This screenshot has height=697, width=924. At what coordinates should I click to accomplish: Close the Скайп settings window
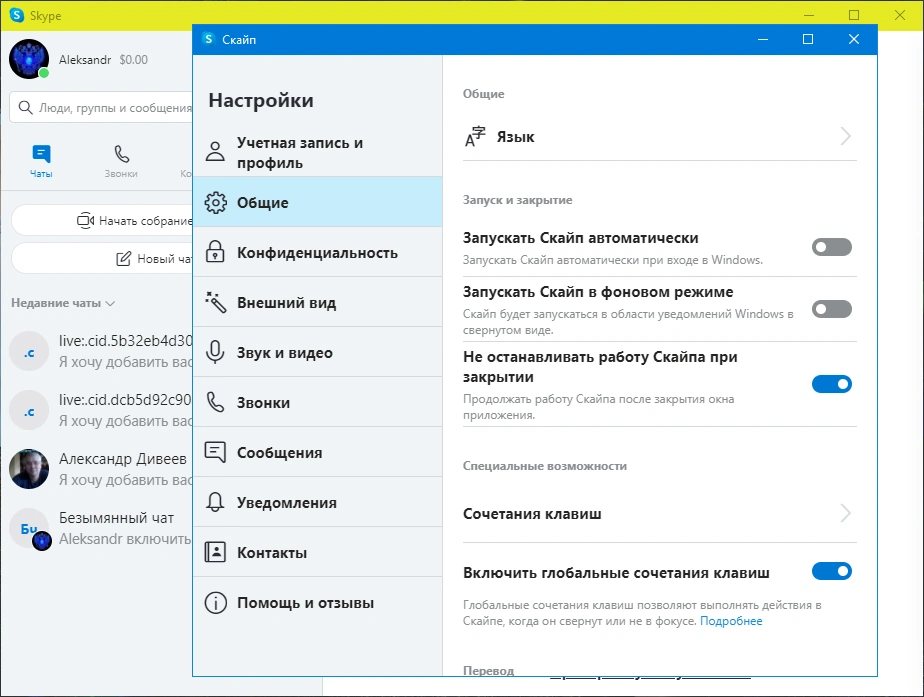pos(854,39)
